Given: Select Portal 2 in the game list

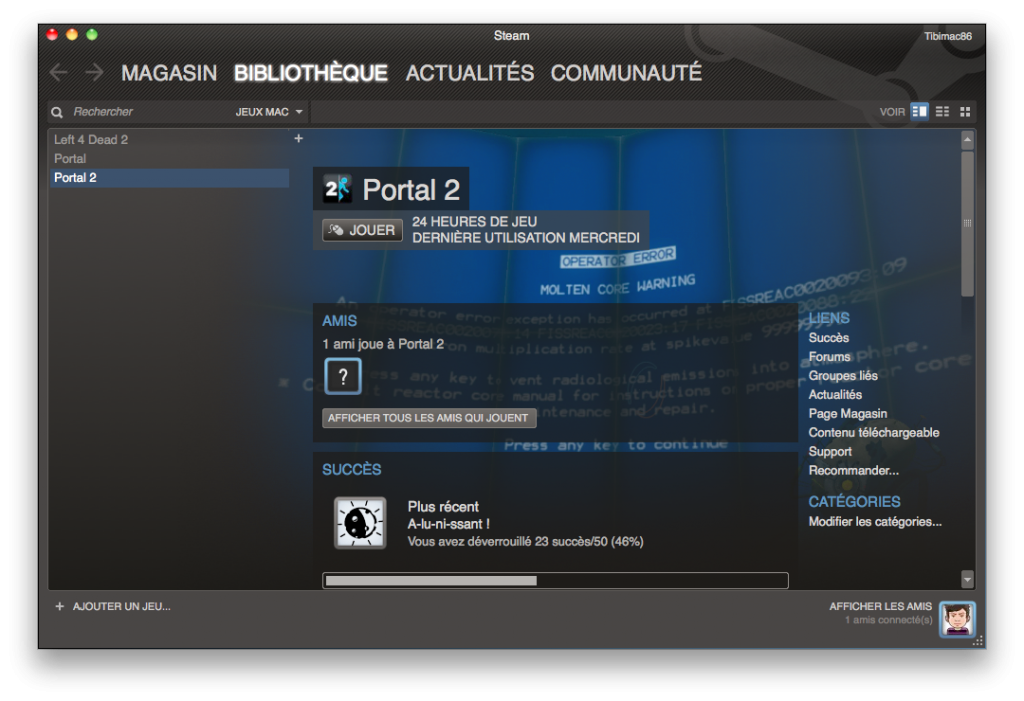Looking at the screenshot, I should (169, 178).
